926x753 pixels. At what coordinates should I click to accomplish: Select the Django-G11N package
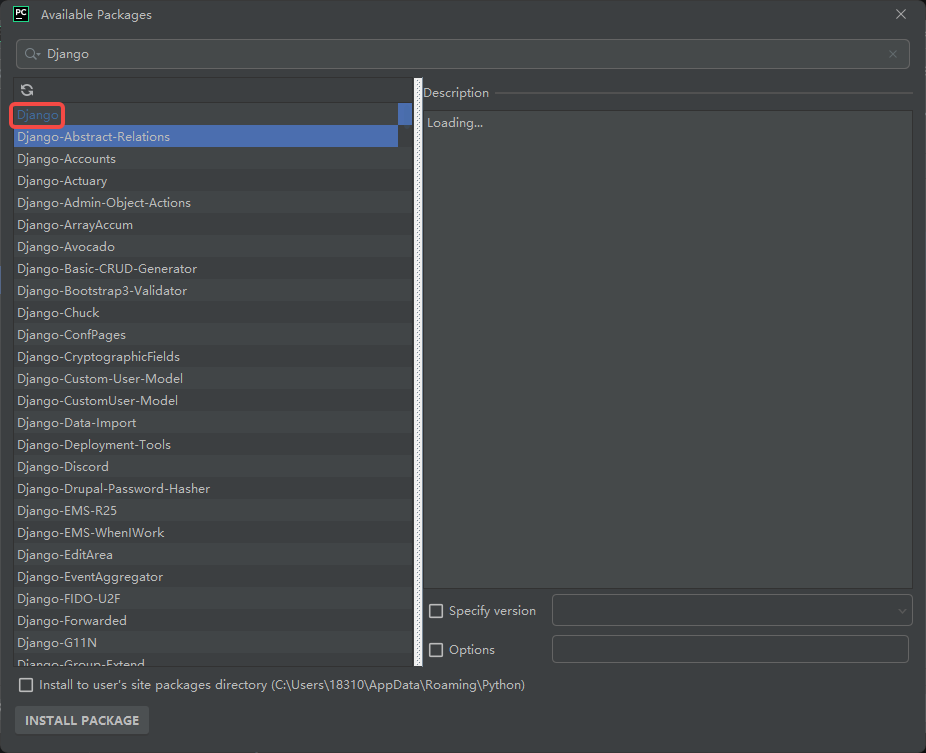[x=213, y=643]
